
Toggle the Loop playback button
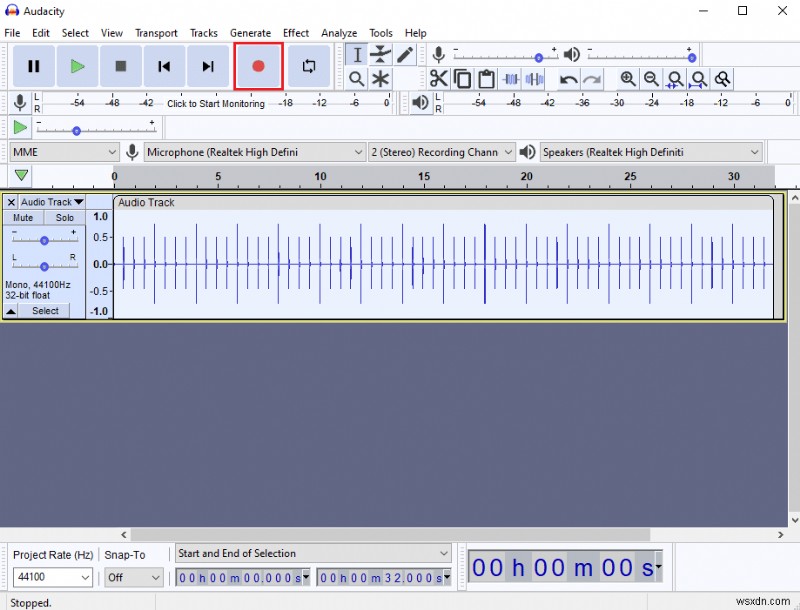(309, 66)
